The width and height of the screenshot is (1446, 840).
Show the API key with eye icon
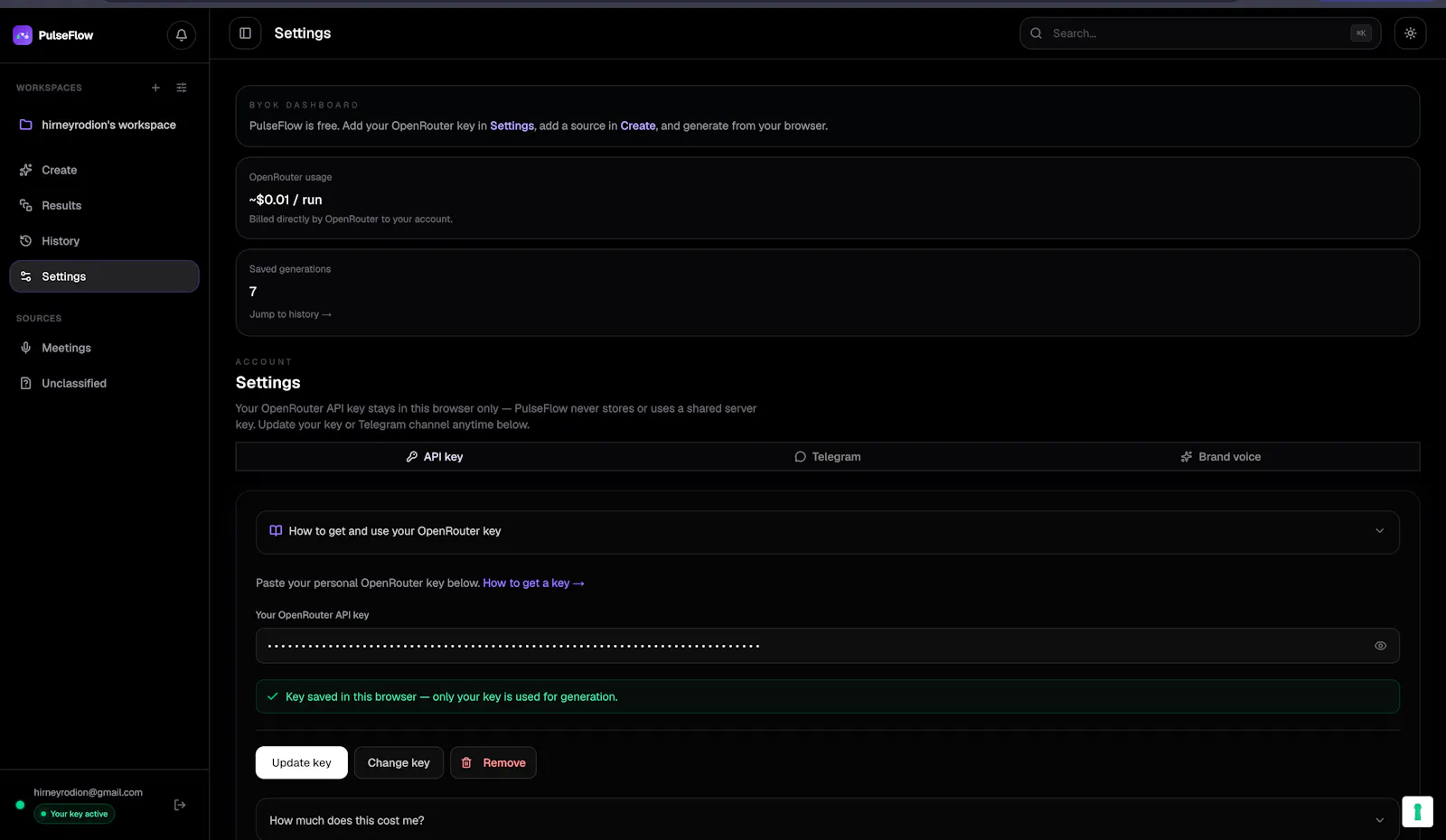click(x=1380, y=646)
